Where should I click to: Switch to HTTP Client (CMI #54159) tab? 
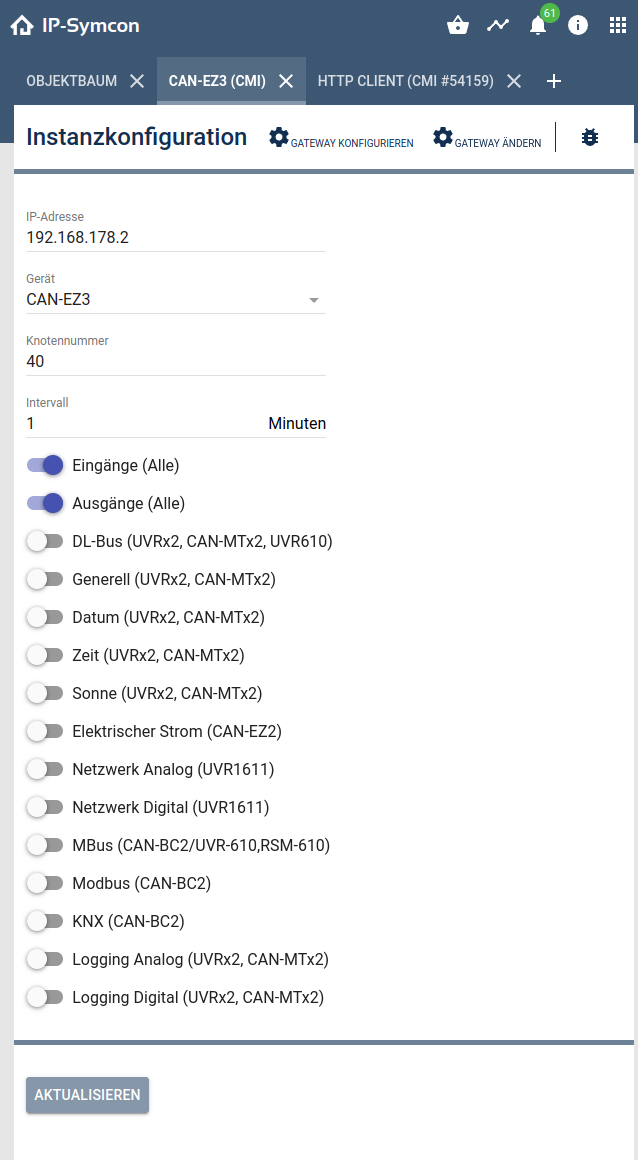coord(405,81)
